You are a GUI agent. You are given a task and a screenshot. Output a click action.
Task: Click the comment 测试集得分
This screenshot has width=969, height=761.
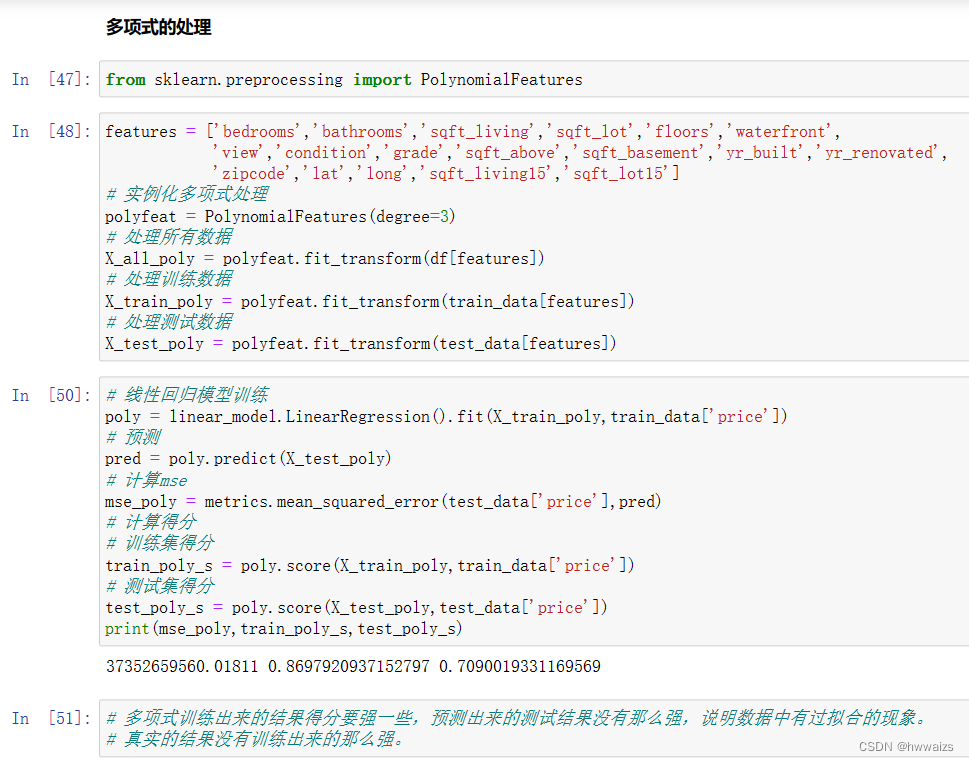pos(159,586)
